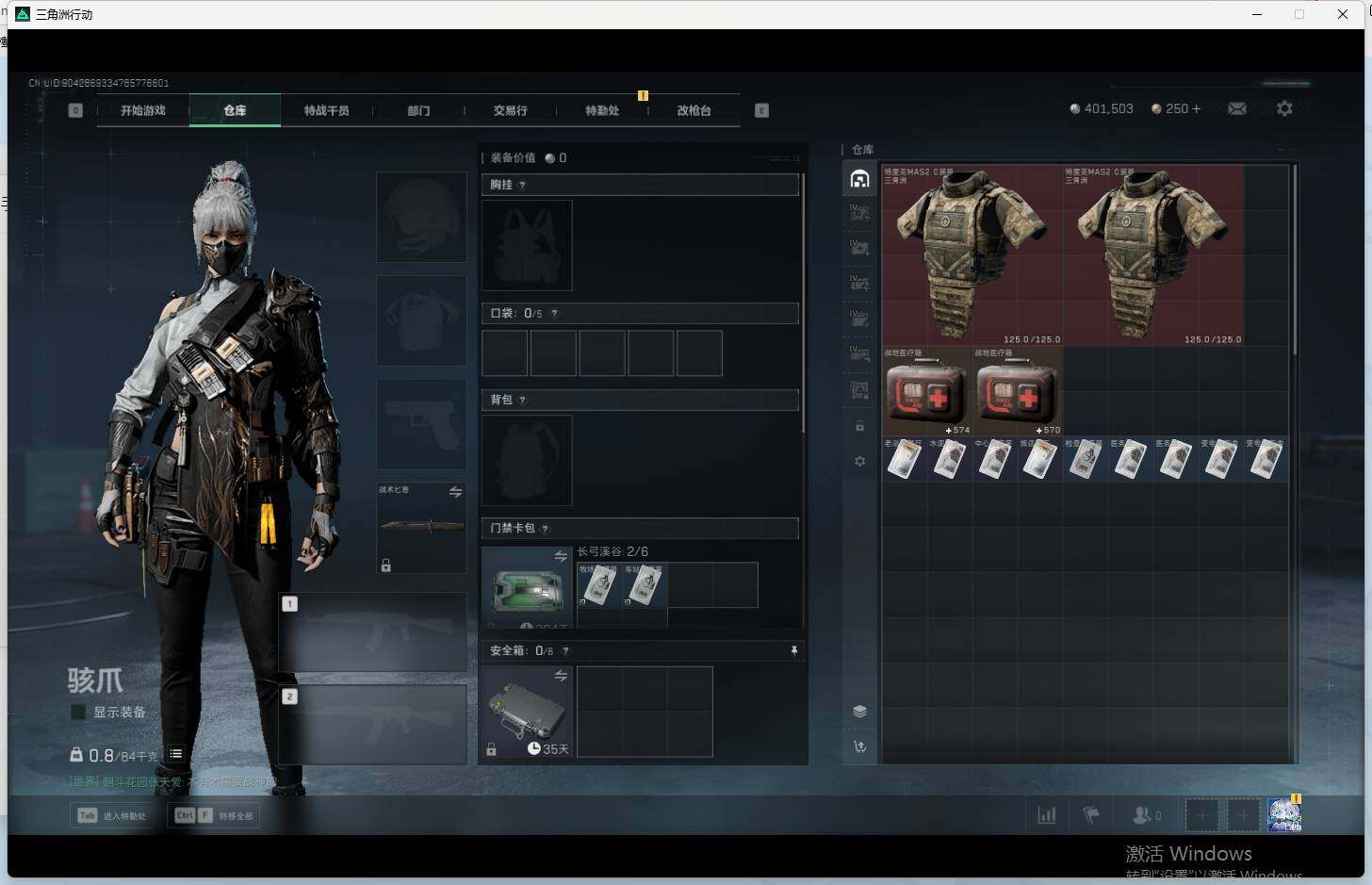Click the storage panel vertical scrollbar

click(x=1295, y=259)
